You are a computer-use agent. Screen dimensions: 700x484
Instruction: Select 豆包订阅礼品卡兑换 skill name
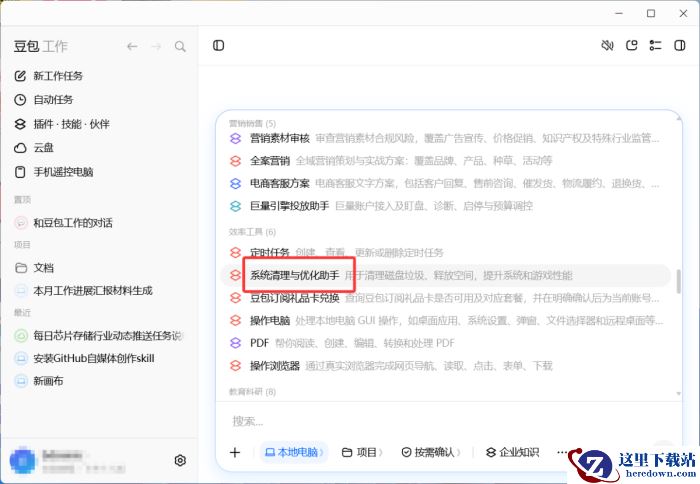click(x=295, y=298)
